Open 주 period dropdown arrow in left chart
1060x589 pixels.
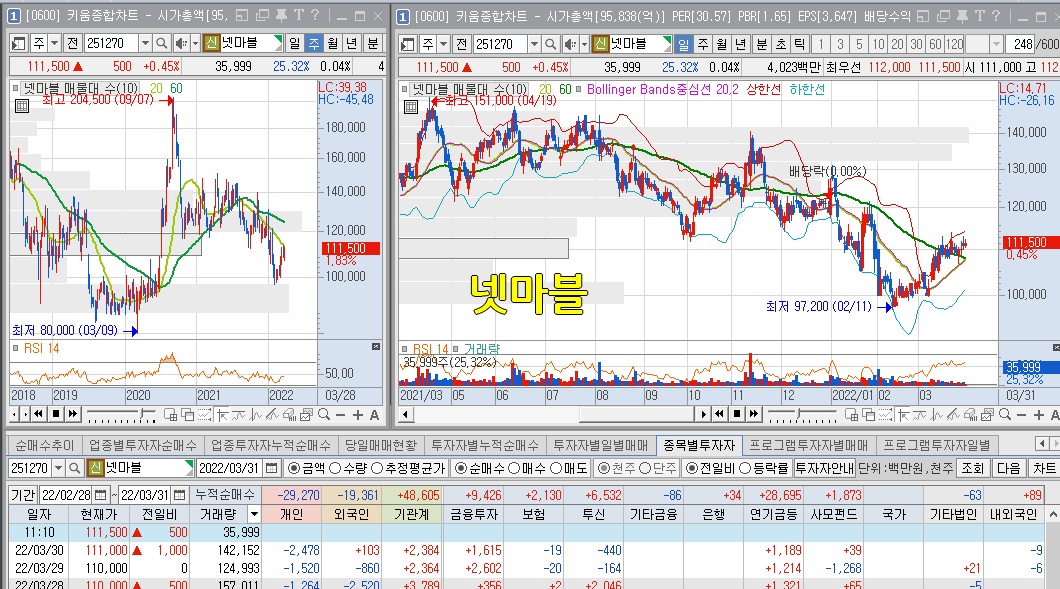pos(55,43)
